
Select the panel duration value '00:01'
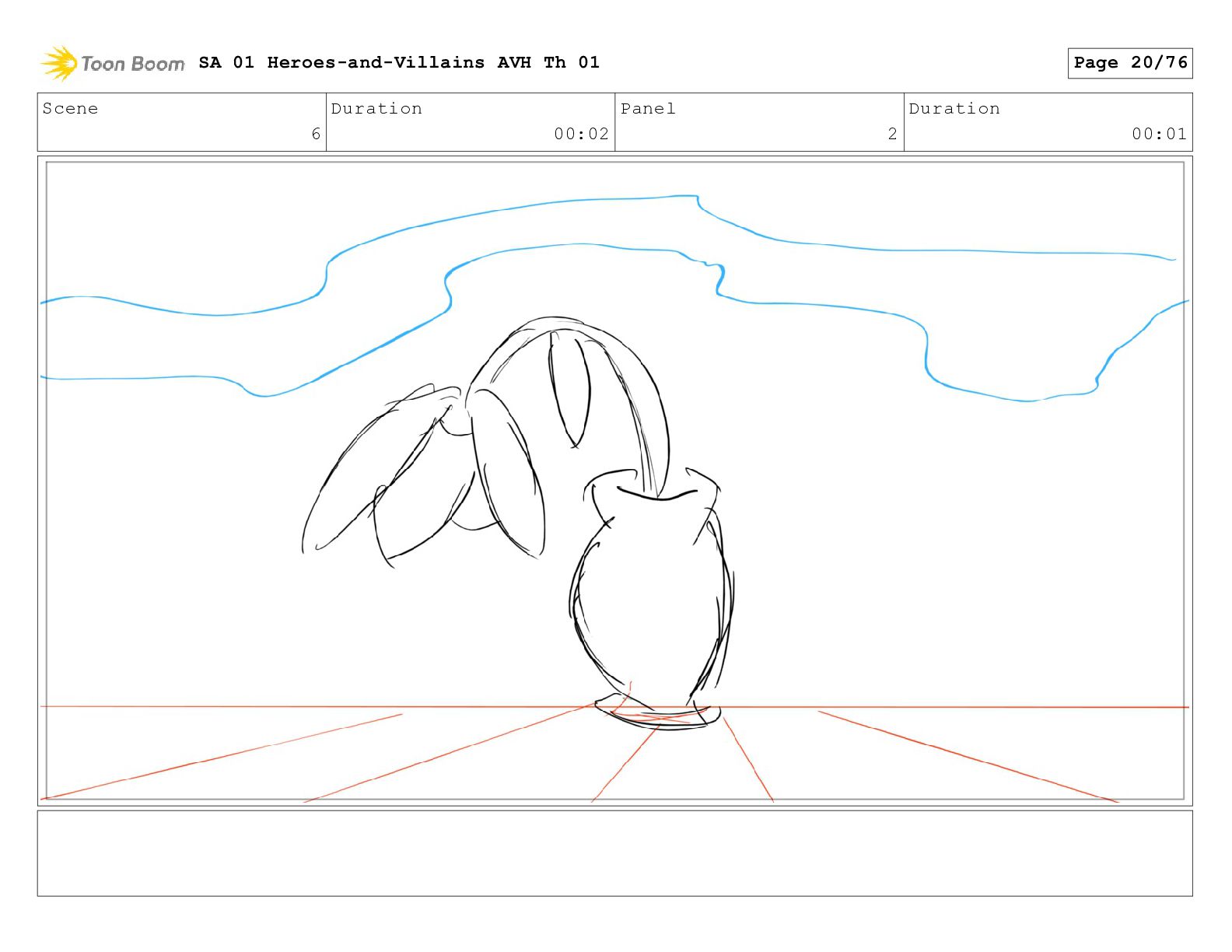click(1159, 134)
